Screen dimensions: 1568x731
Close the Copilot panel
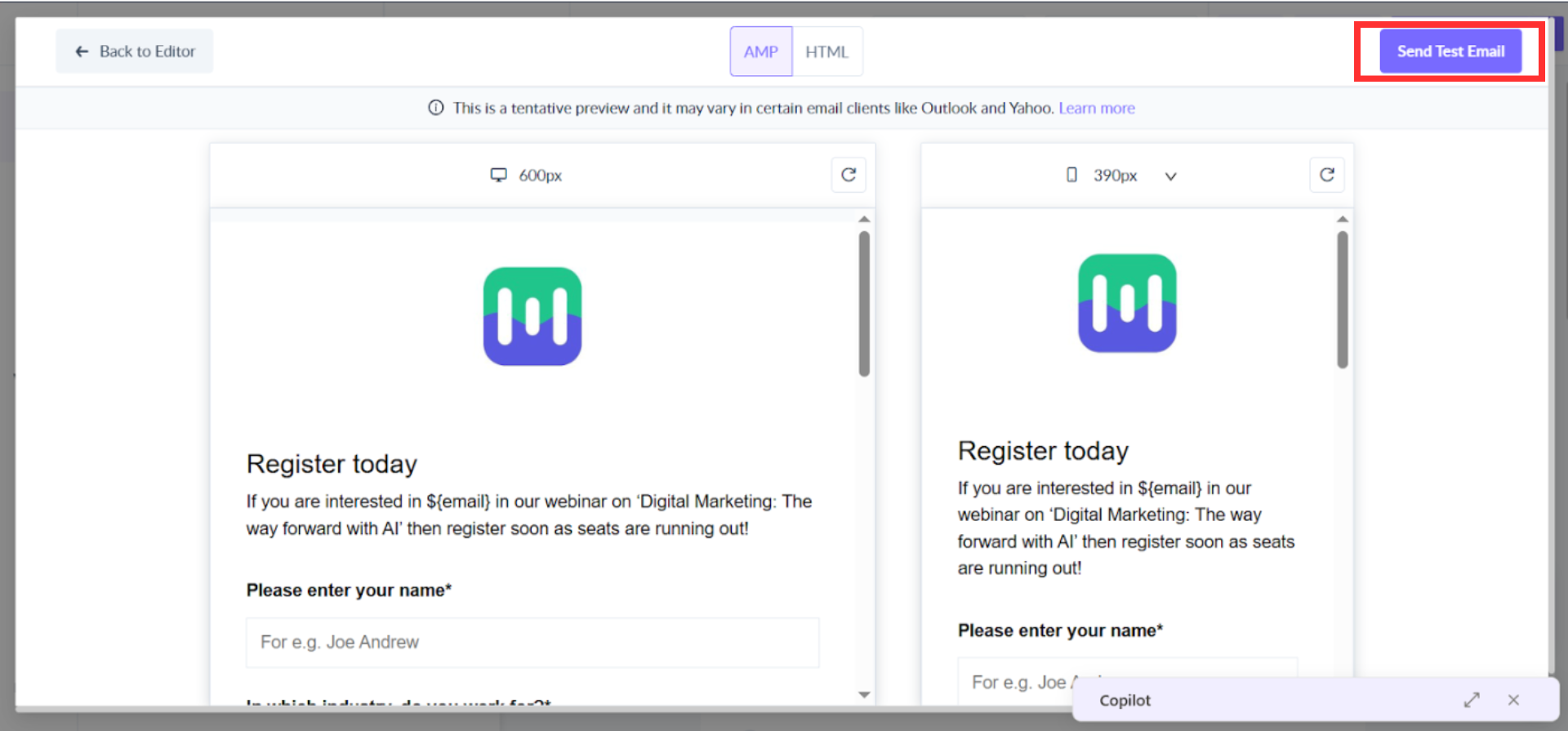click(1513, 700)
